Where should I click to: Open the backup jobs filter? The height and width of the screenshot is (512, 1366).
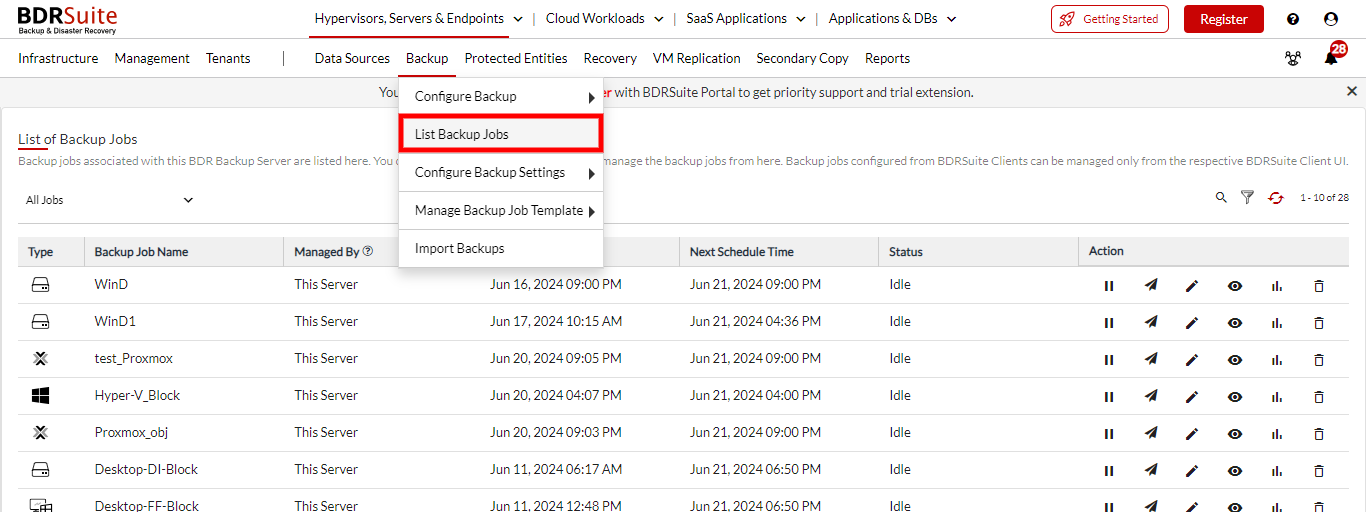pos(1247,198)
